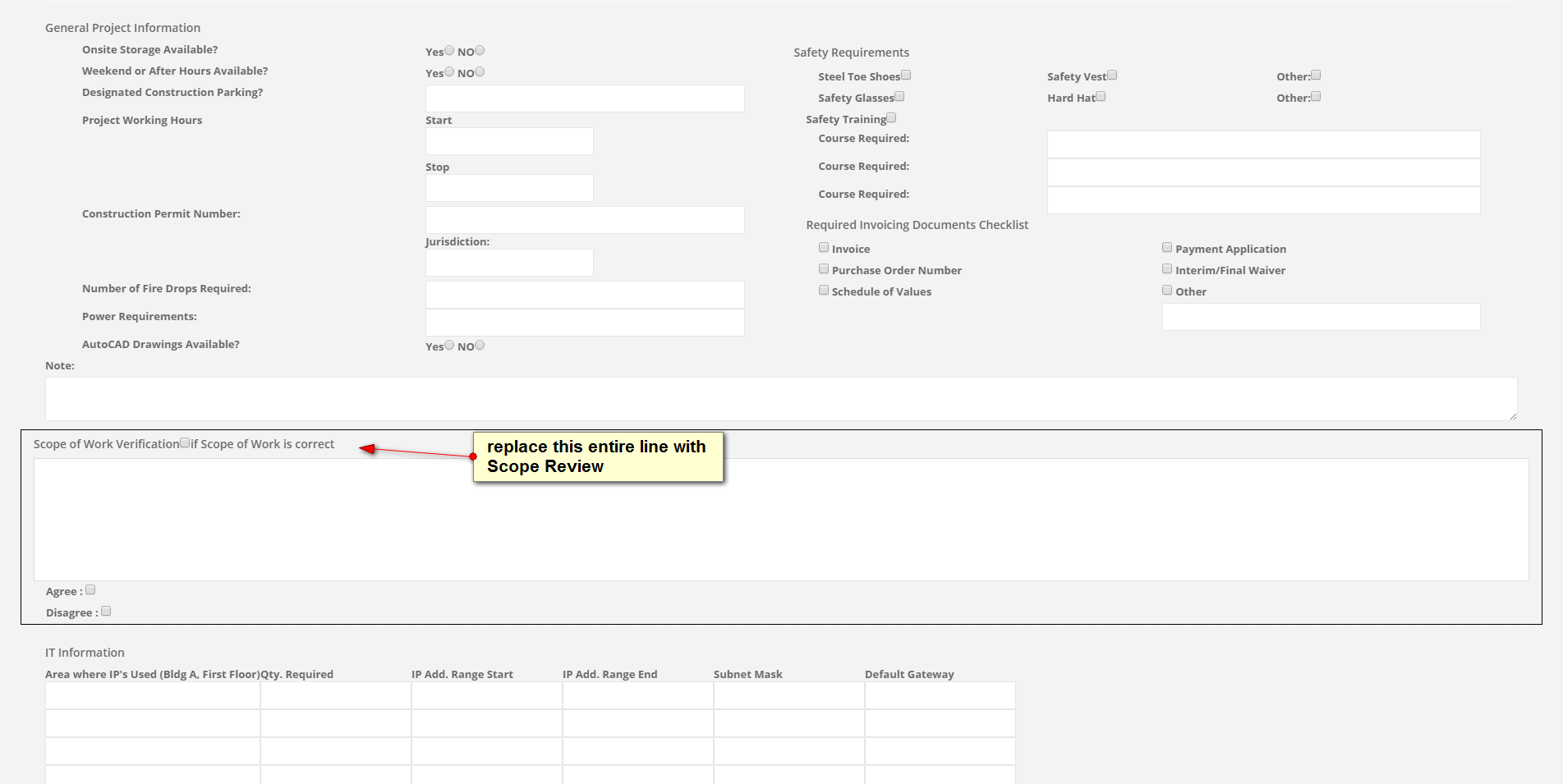Click the Project Working Hours Stop field
Image resolution: width=1563 pixels, height=784 pixels.
(509, 188)
